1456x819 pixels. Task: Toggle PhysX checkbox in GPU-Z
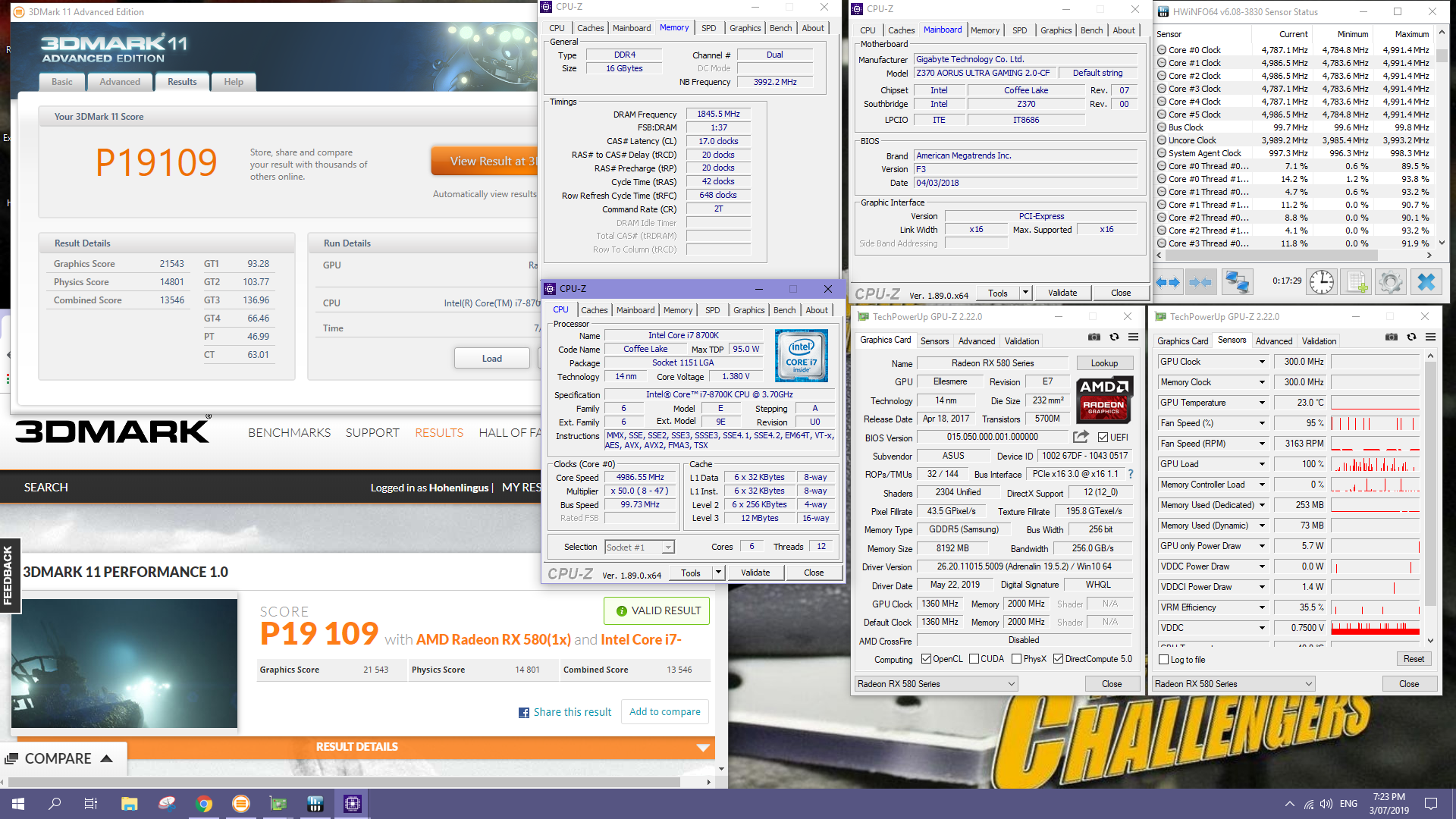[x=1016, y=659]
